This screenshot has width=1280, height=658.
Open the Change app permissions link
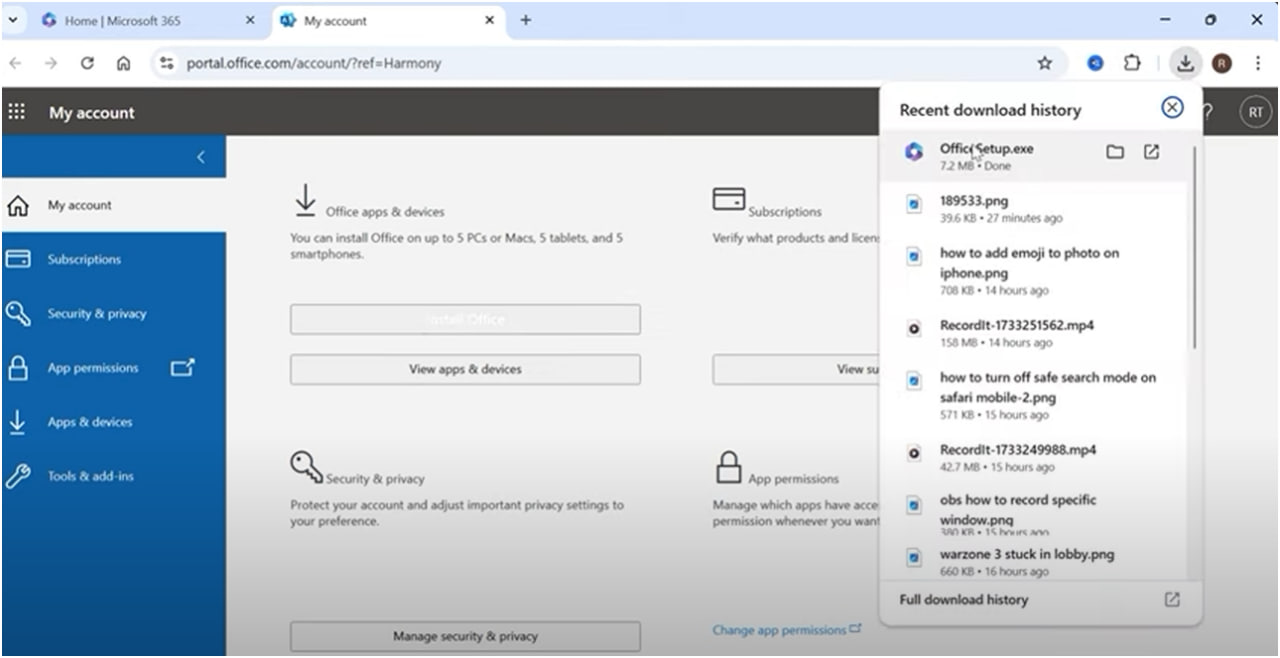pos(786,630)
